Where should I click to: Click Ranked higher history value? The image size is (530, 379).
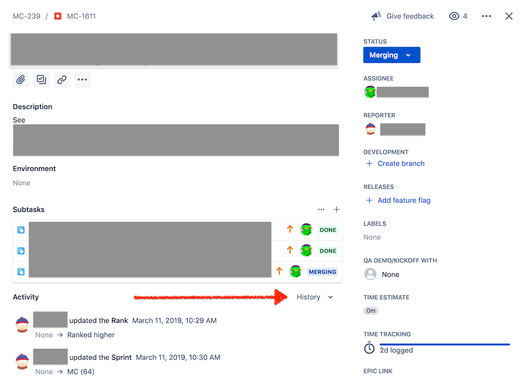tap(91, 335)
